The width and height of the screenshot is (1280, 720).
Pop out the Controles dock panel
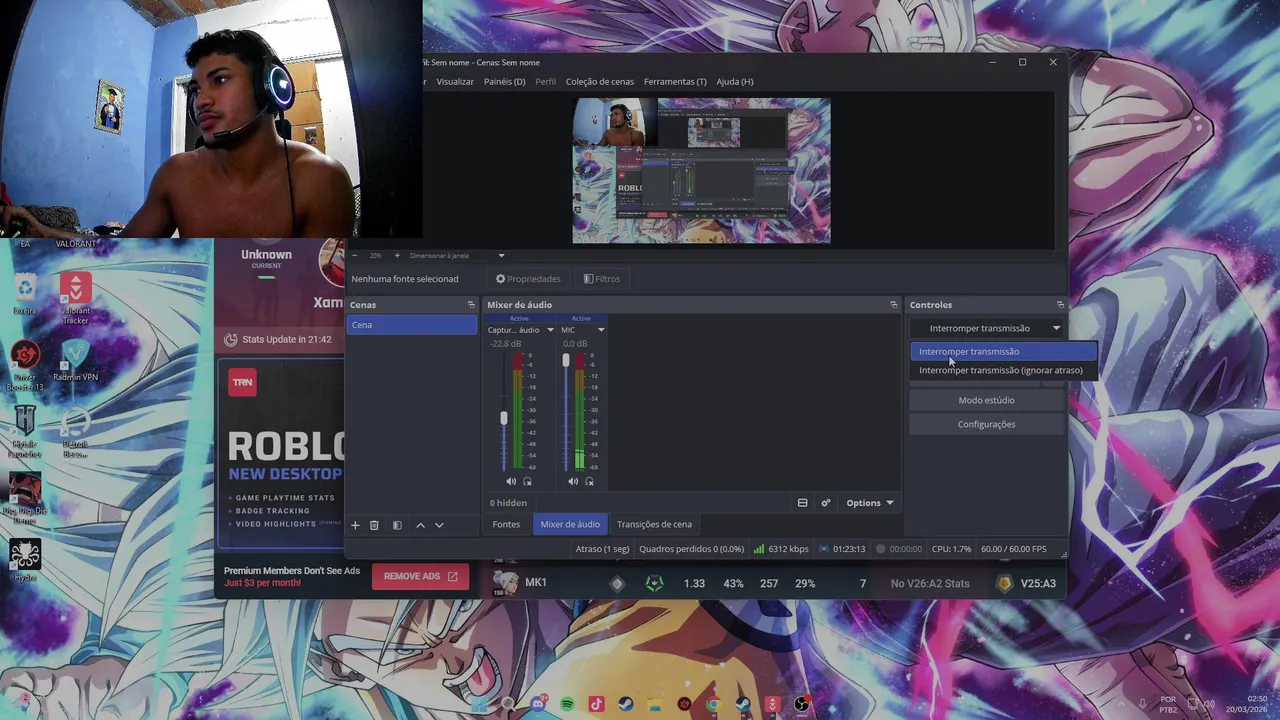(1060, 305)
